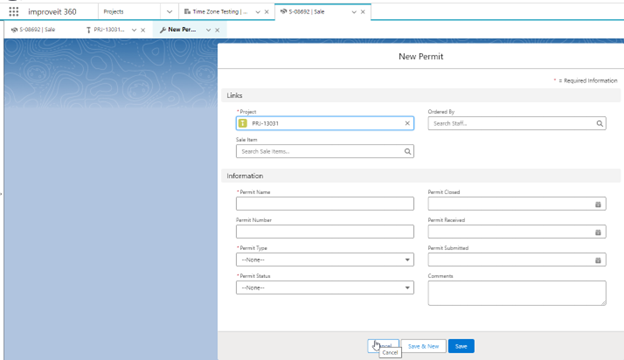Image resolution: width=624 pixels, height=360 pixels.
Task: Select the Projects navigation item
Action: tap(113, 12)
